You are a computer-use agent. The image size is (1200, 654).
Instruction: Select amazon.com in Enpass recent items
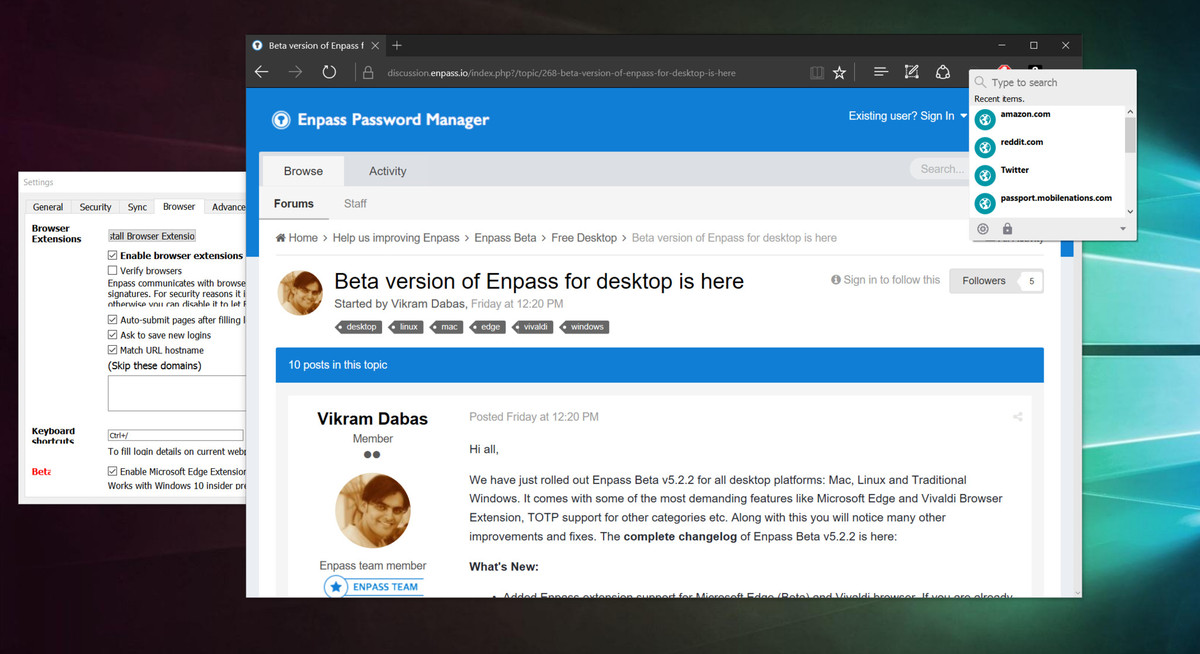pos(1048,119)
